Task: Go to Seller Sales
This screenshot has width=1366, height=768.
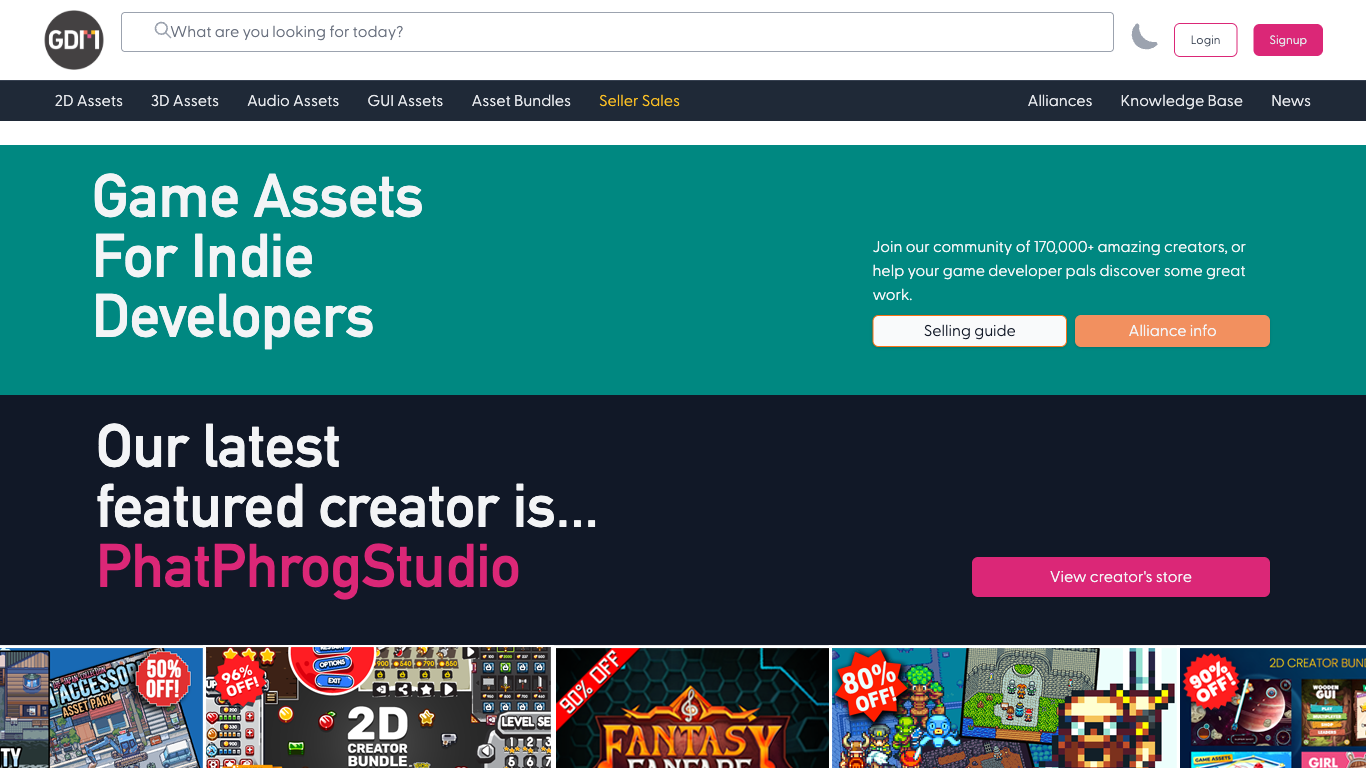Action: click(x=639, y=101)
